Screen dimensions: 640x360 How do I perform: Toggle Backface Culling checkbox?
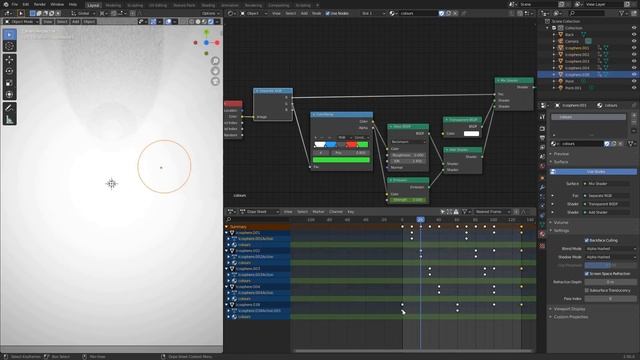point(587,240)
